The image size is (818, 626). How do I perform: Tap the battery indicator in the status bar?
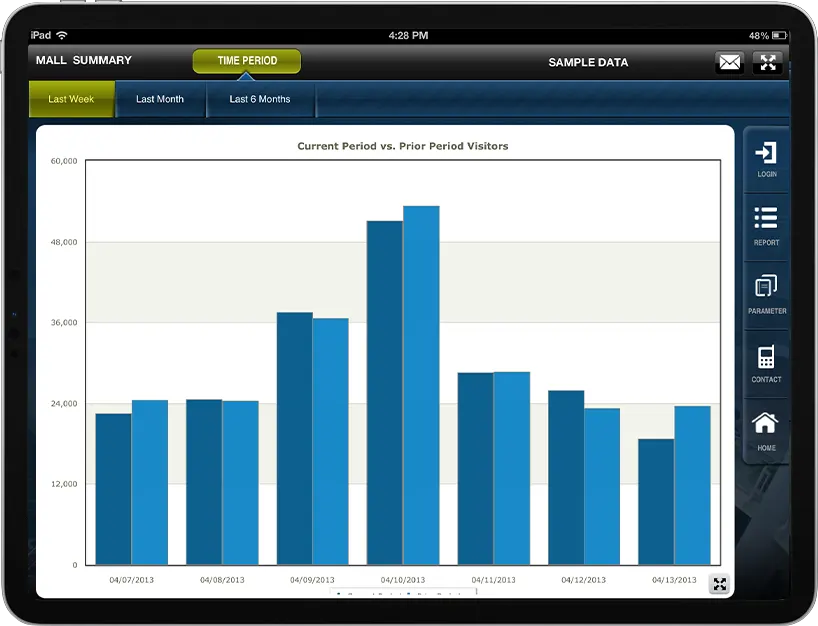pos(779,35)
